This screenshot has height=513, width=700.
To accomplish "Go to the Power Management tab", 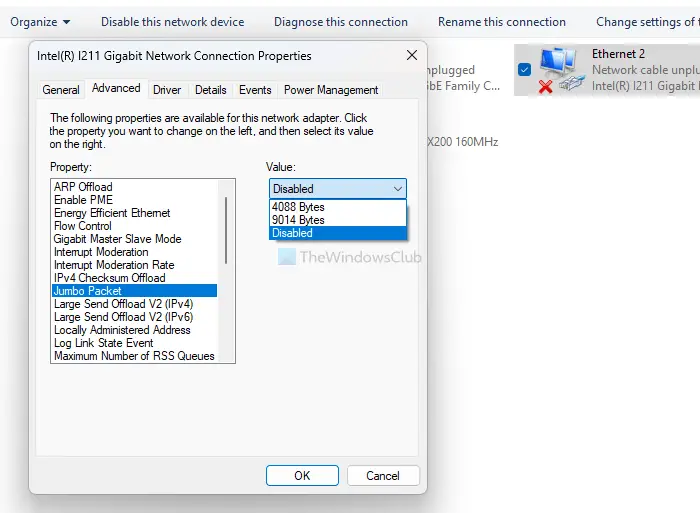I will [x=331, y=90].
